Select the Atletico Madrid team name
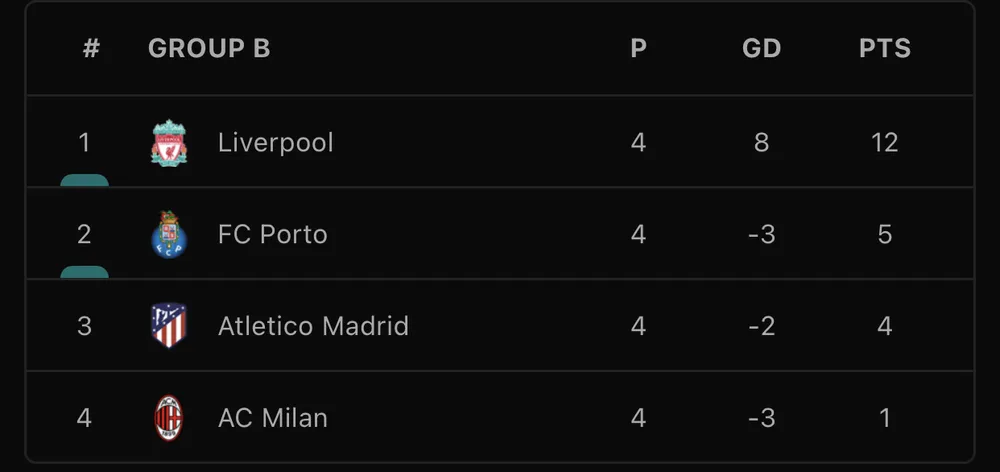This screenshot has height=472, width=1000. [313, 326]
